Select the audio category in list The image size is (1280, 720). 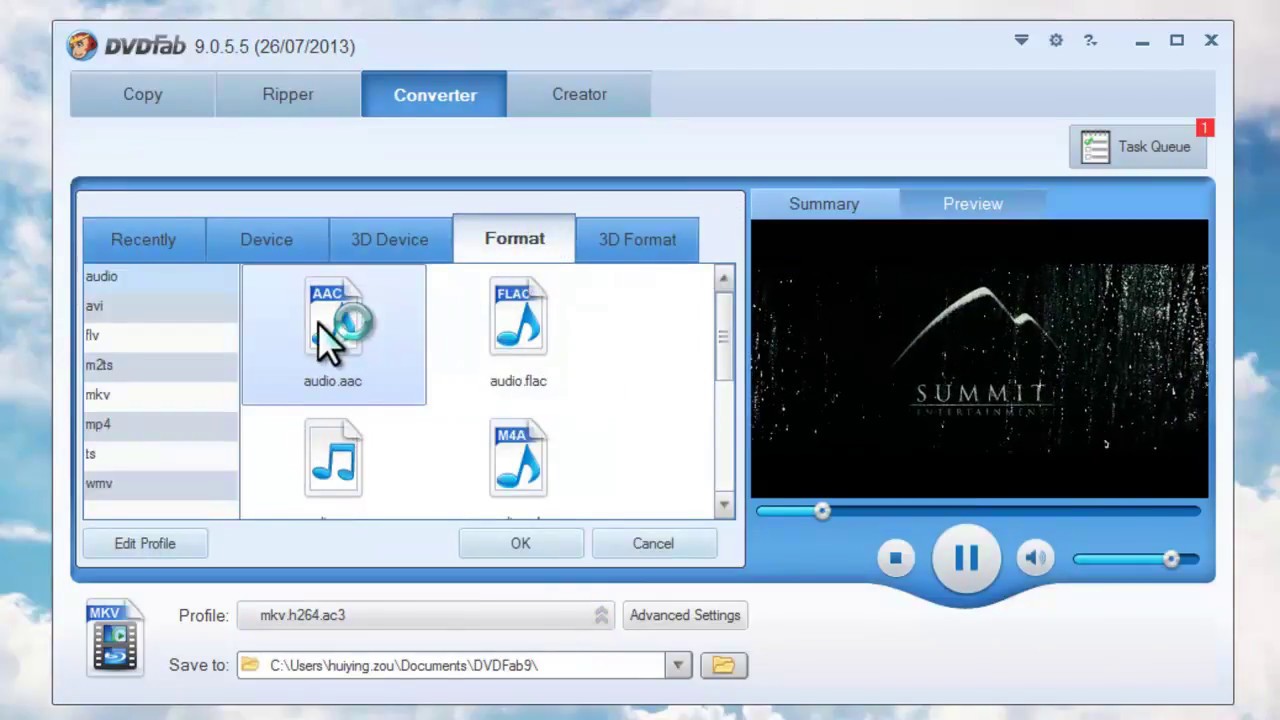[x=161, y=277]
